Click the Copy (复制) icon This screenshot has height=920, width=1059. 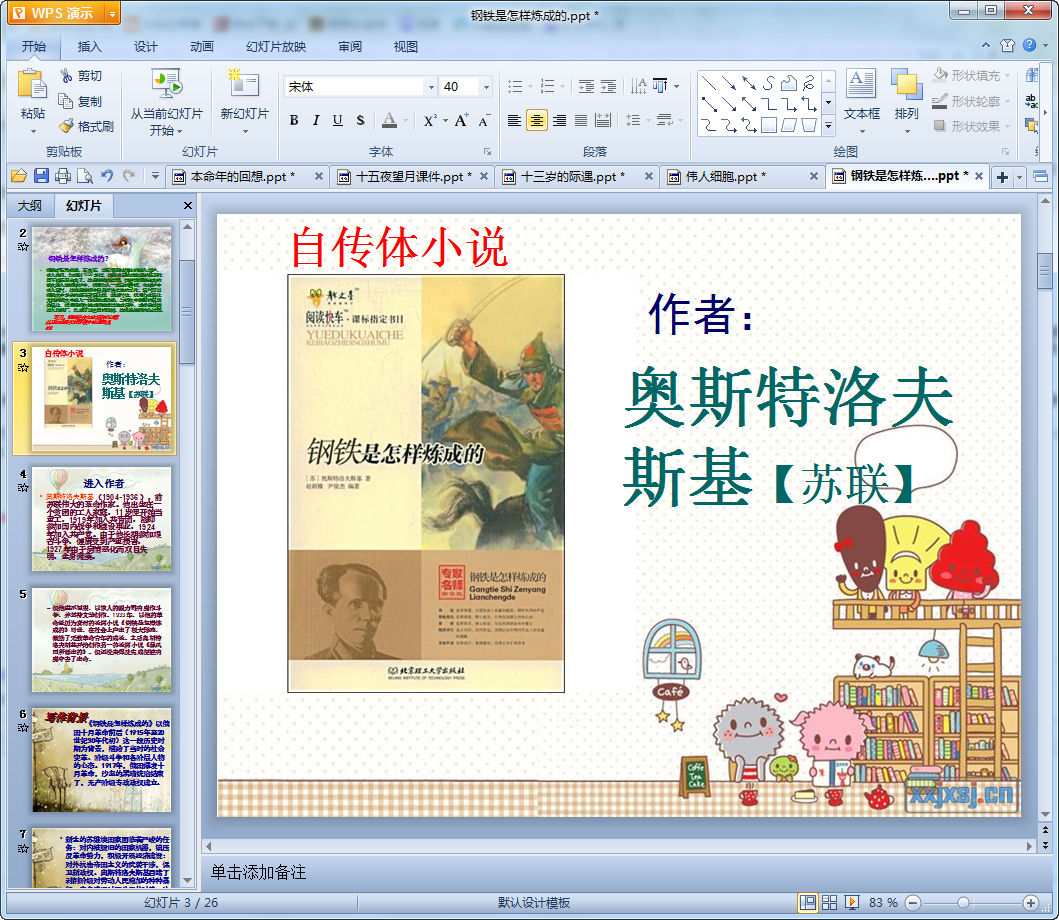coord(66,101)
